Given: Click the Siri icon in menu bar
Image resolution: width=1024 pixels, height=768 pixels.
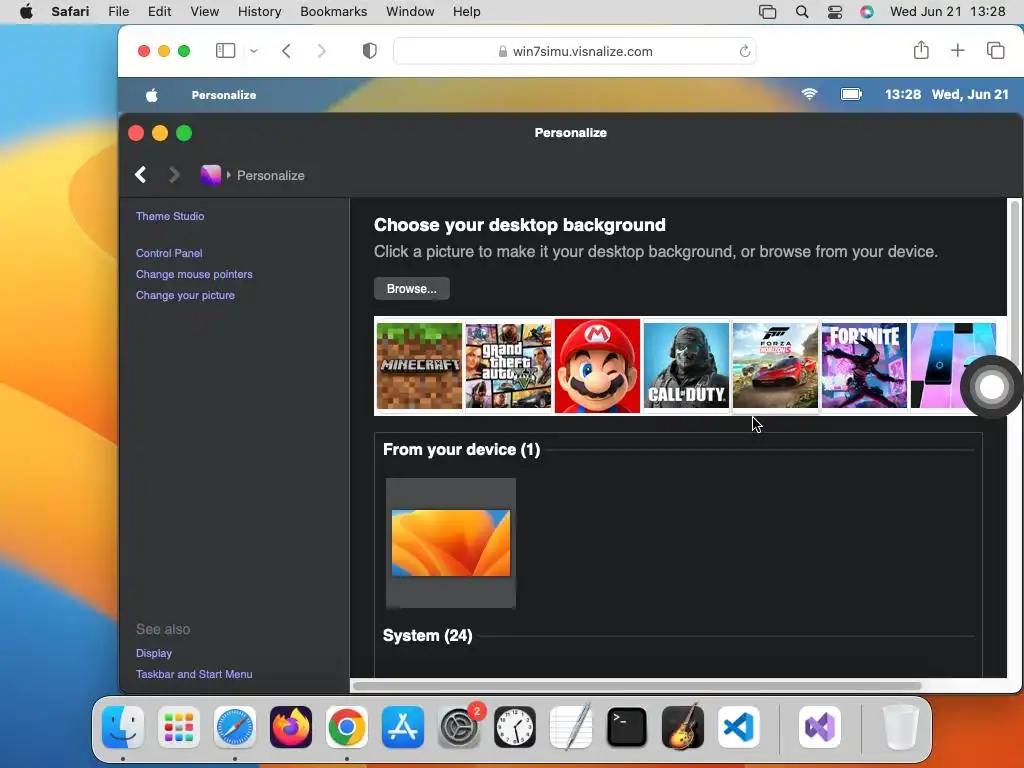Looking at the screenshot, I should (x=867, y=12).
